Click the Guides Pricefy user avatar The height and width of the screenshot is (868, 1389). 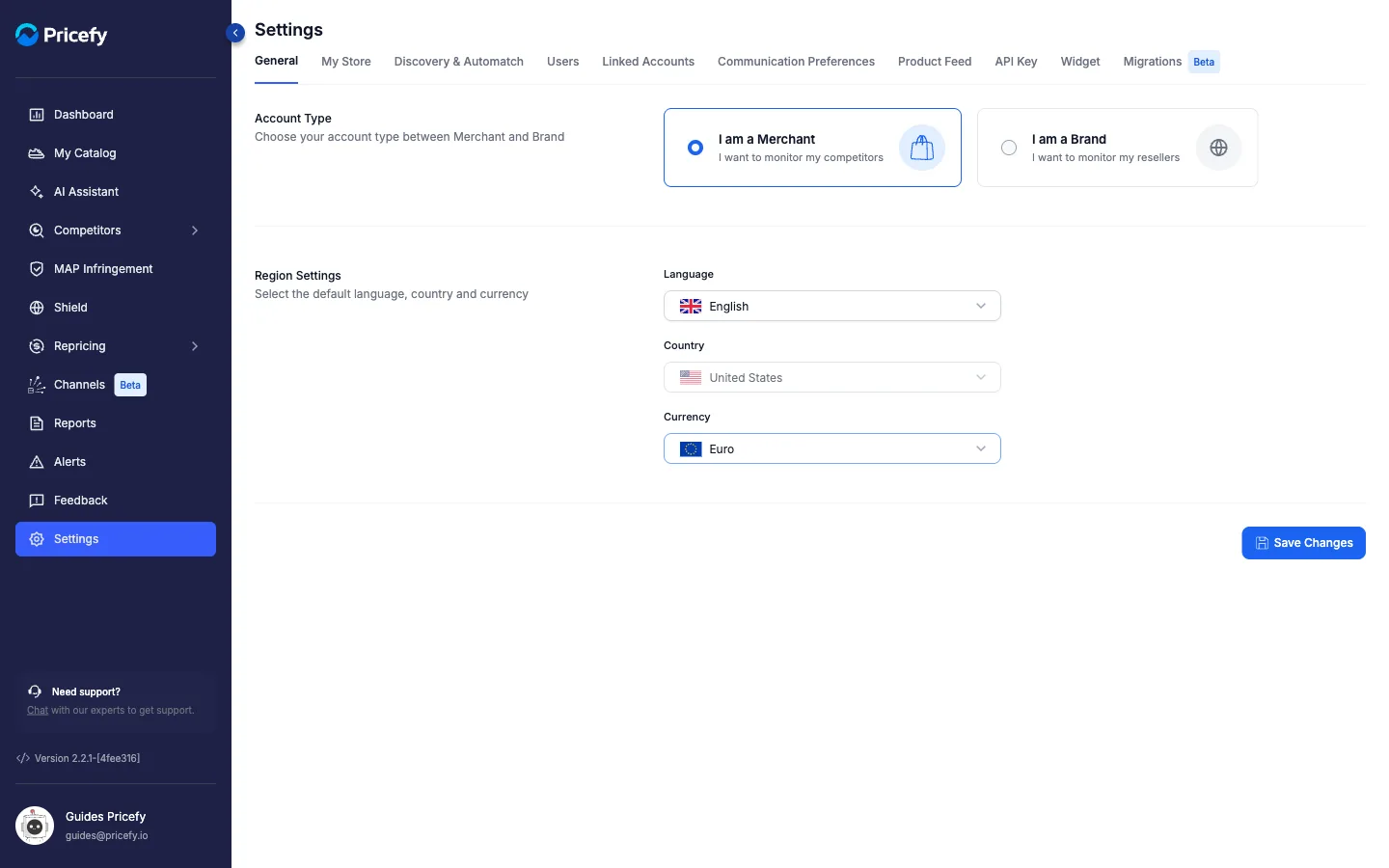35,826
